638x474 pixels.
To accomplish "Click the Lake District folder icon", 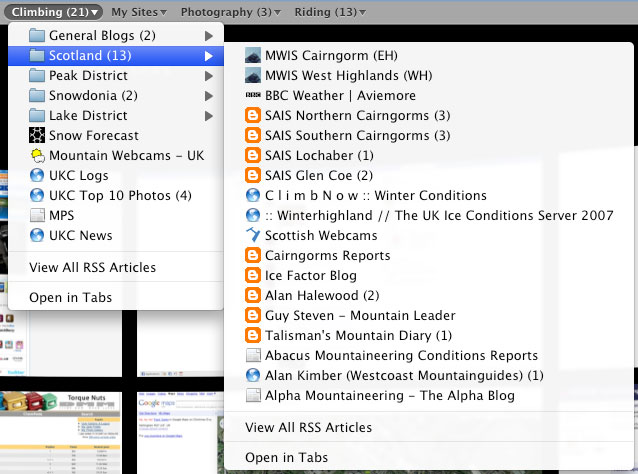I will 37,115.
